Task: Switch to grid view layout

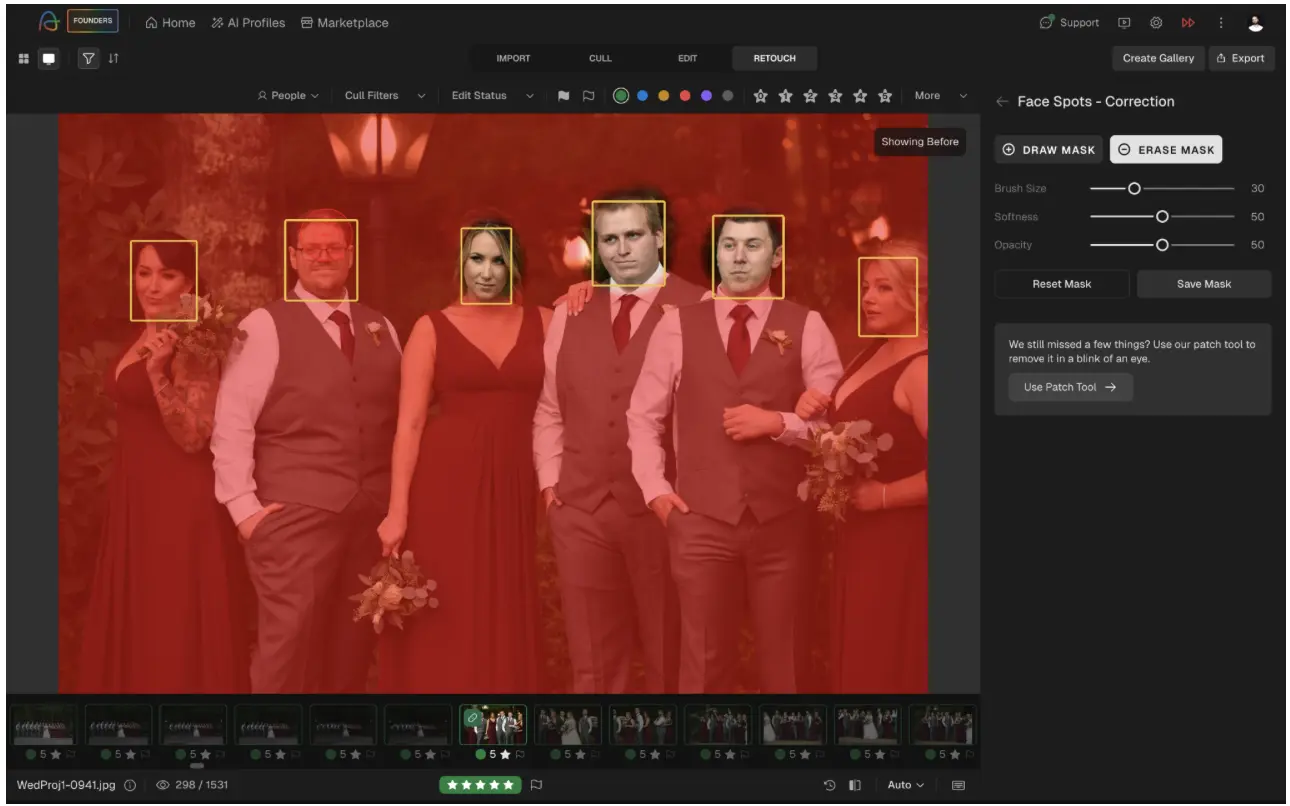Action: (x=24, y=58)
